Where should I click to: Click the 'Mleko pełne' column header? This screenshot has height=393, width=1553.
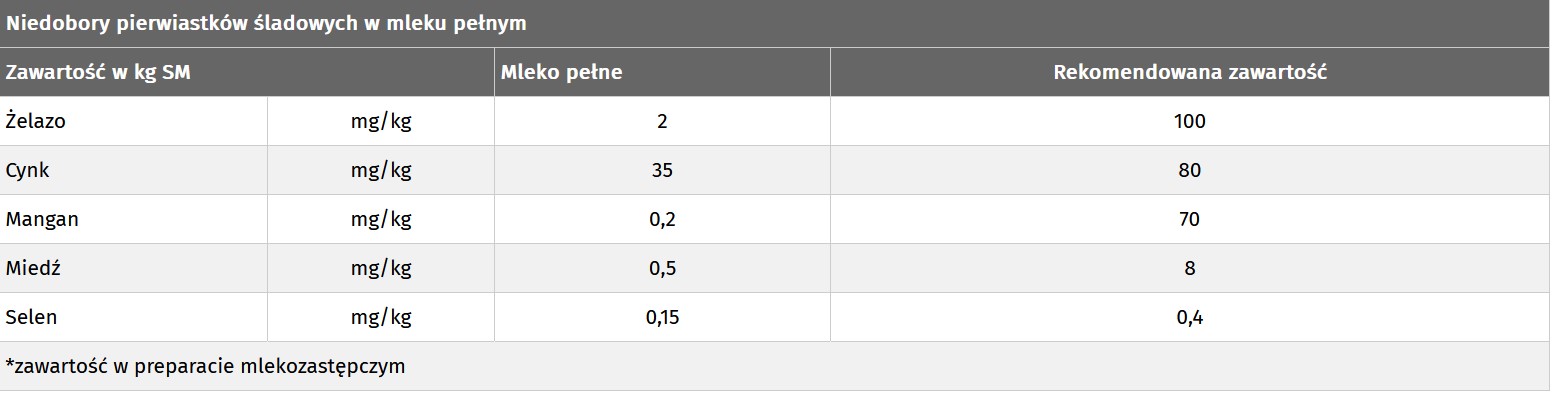pyautogui.click(x=561, y=72)
